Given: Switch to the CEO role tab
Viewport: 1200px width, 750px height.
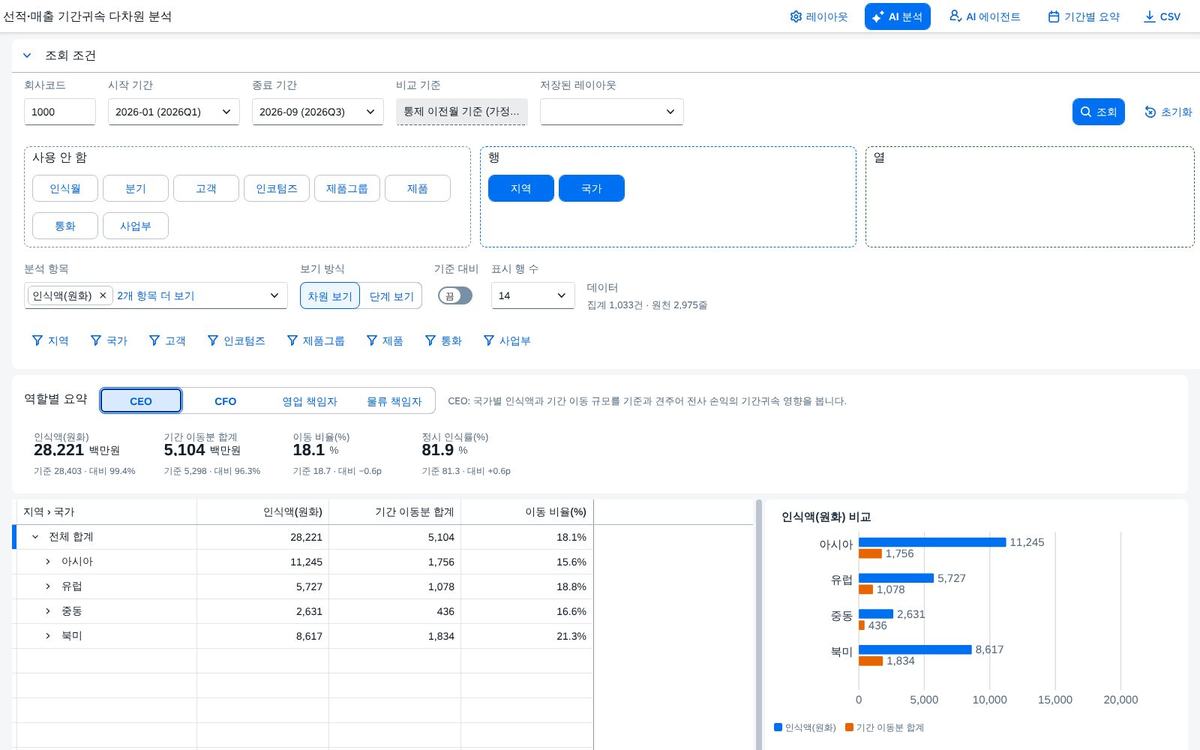Looking at the screenshot, I should [x=141, y=401].
